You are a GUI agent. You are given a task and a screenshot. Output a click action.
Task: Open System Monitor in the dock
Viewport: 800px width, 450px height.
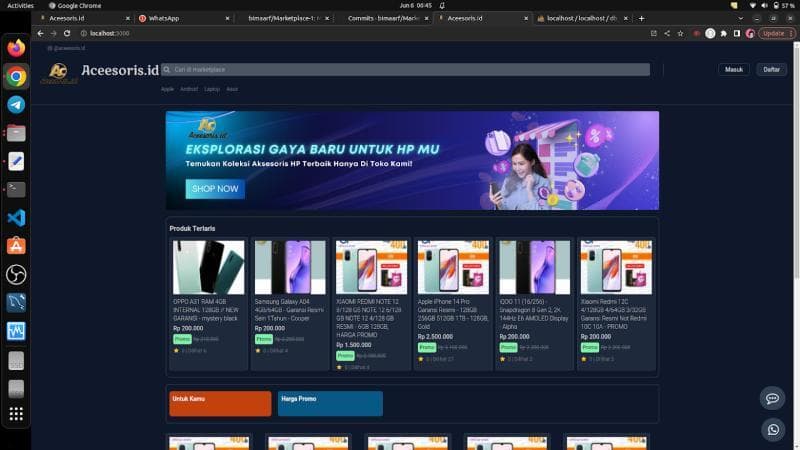pyautogui.click(x=16, y=331)
